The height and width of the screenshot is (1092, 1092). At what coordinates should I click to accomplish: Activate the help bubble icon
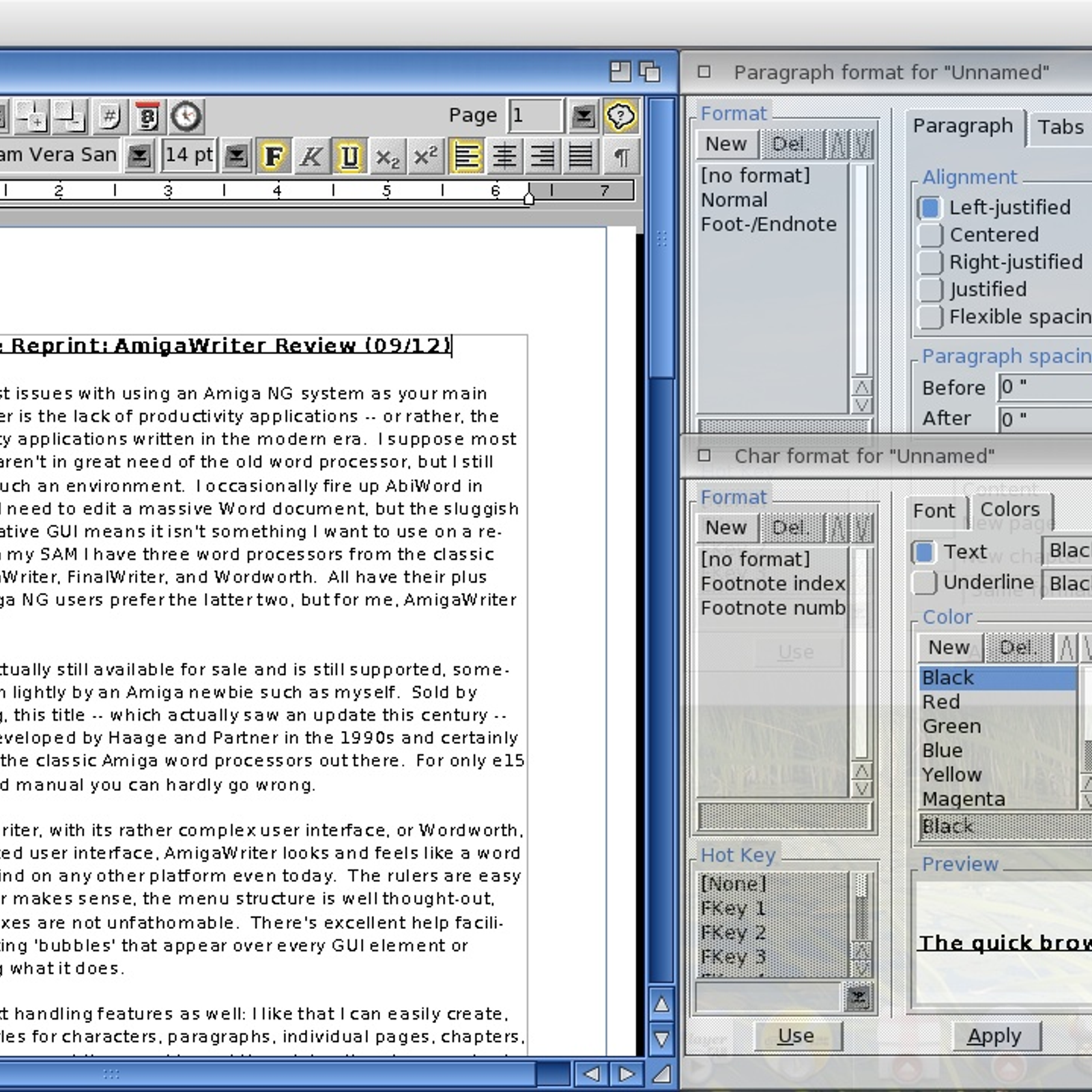tap(620, 116)
